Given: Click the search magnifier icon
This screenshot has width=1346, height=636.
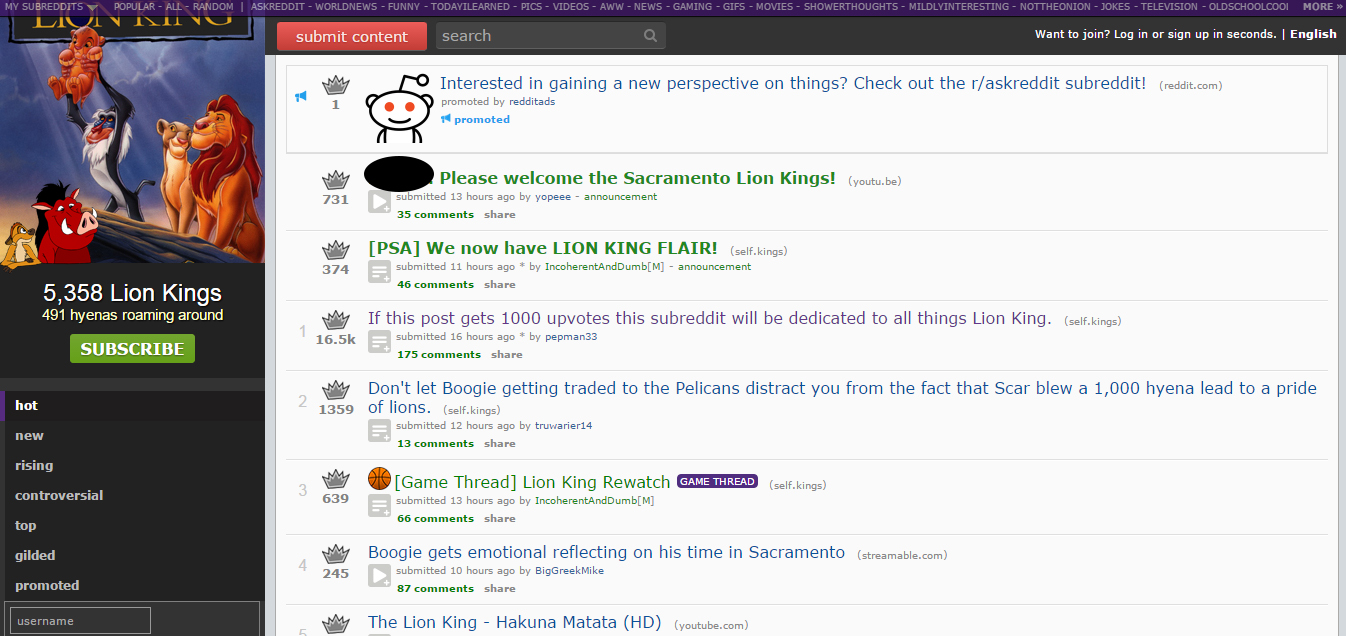Looking at the screenshot, I should tap(651, 36).
